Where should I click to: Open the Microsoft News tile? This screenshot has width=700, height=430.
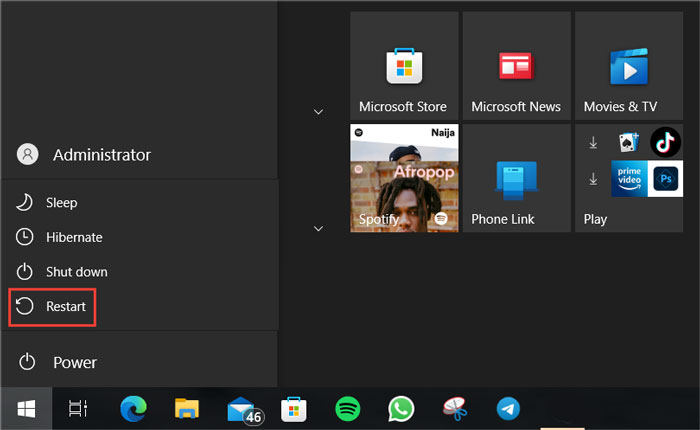[516, 66]
